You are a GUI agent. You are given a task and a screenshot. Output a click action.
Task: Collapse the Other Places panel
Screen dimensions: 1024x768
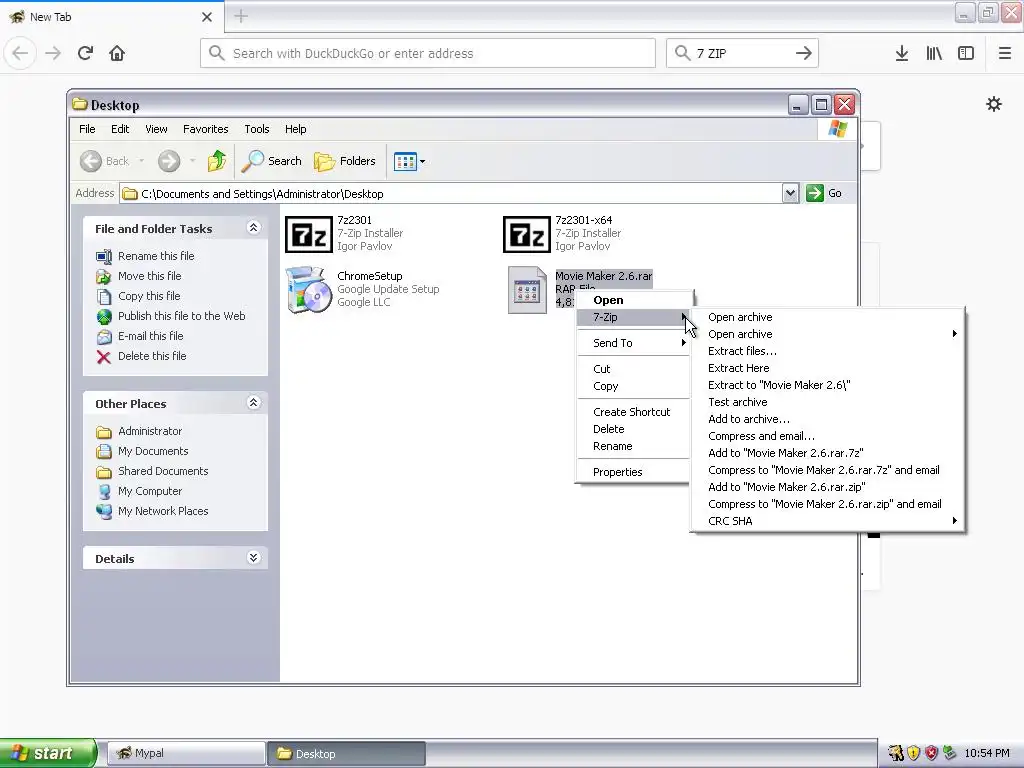click(x=253, y=402)
